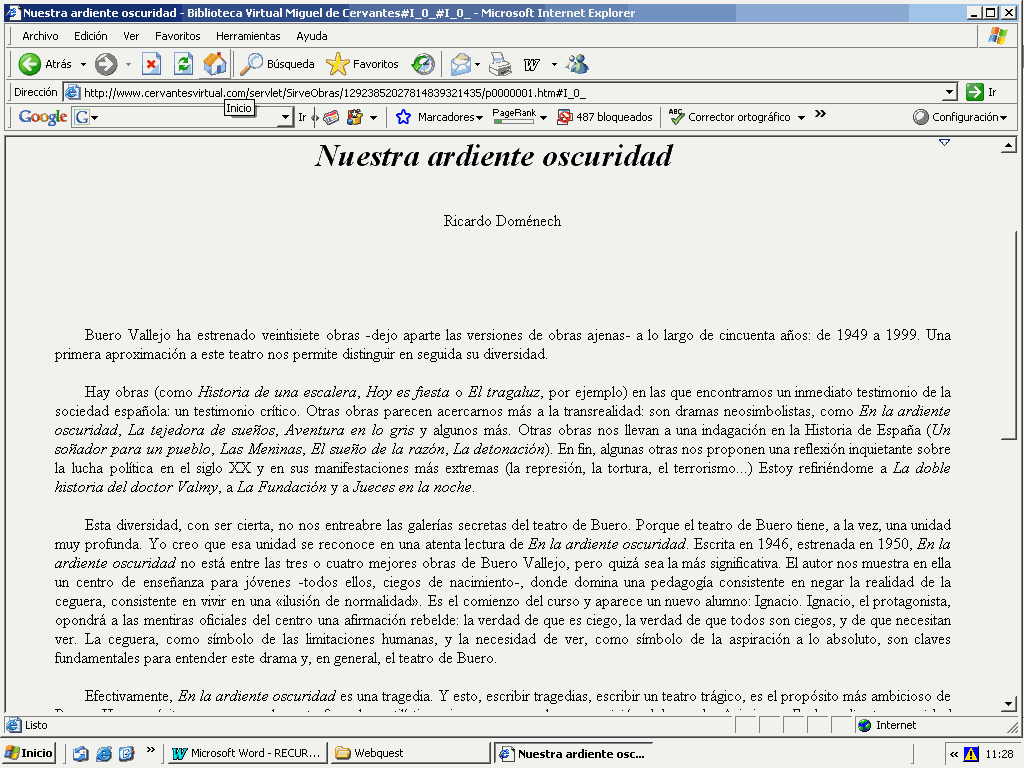Expand the Mail button dropdown
Viewport: 1024px width, 768px height.
(x=477, y=64)
